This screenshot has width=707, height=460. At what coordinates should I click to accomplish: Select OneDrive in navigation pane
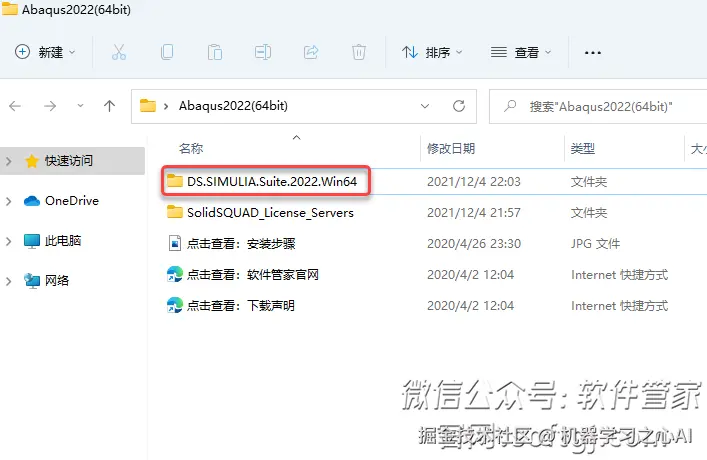point(72,201)
